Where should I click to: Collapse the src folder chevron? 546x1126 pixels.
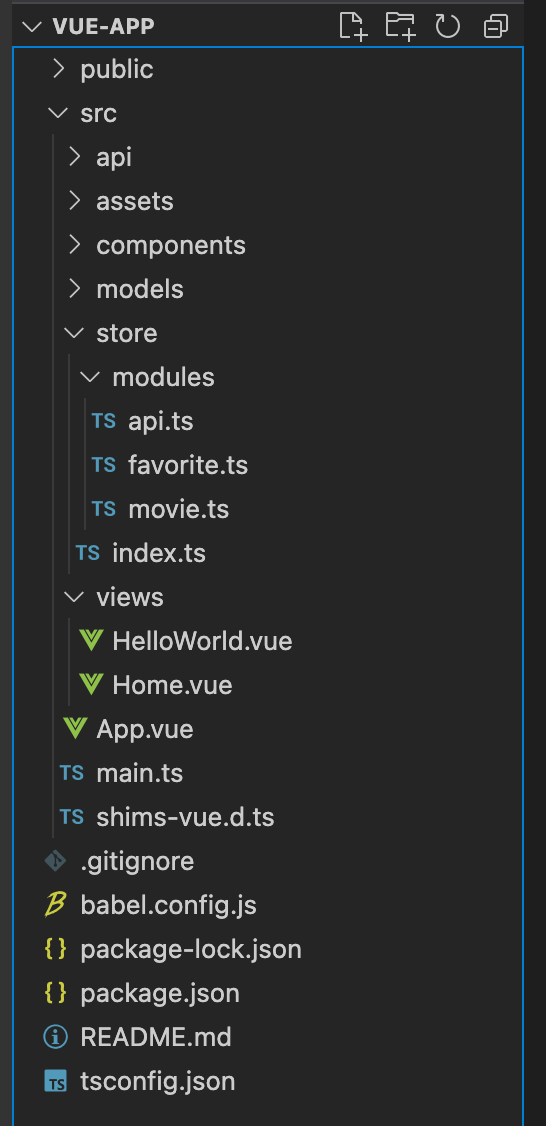pyautogui.click(x=57, y=113)
